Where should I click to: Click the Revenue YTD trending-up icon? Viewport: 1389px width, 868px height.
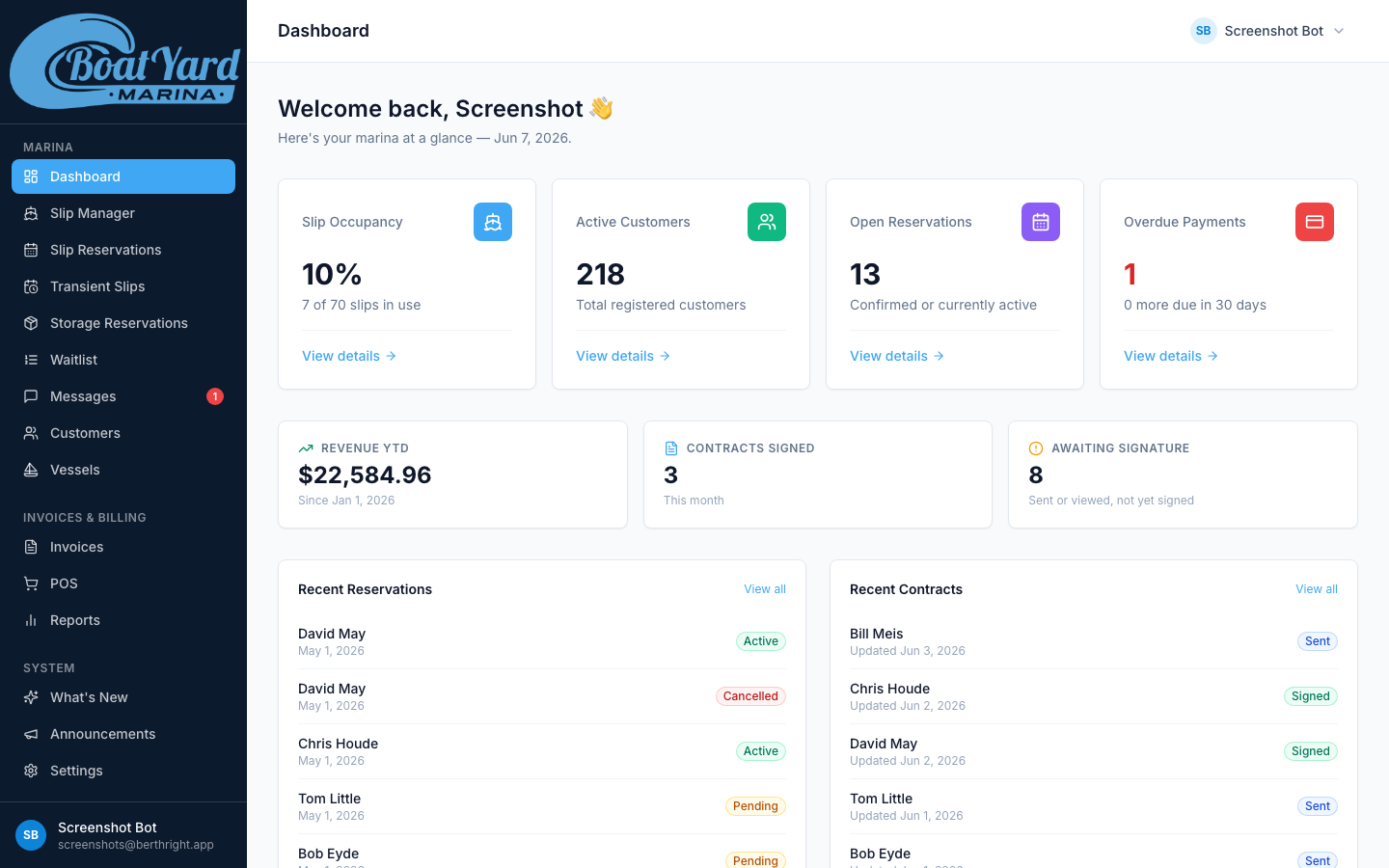click(306, 448)
